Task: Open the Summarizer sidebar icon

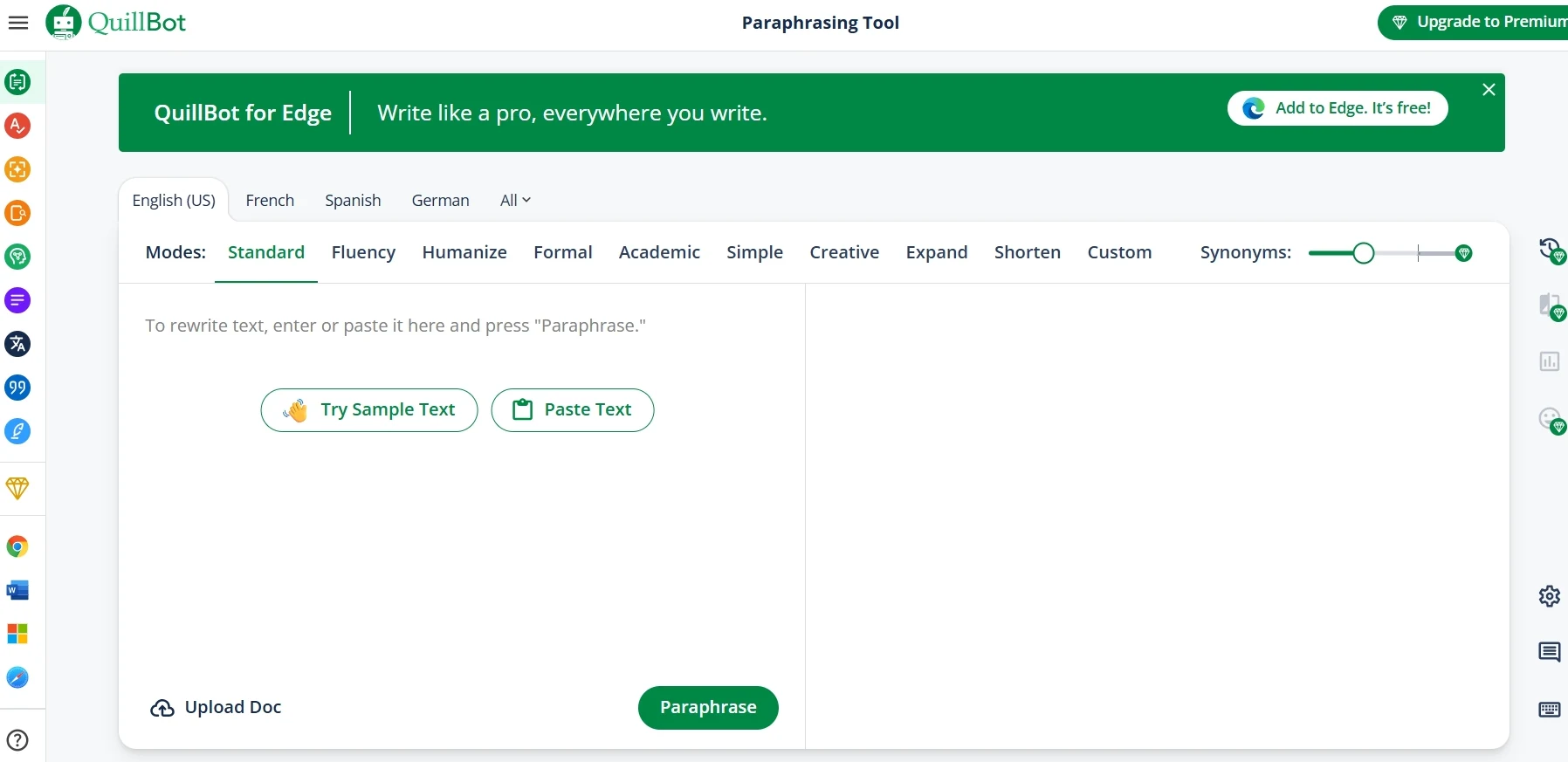Action: (17, 300)
